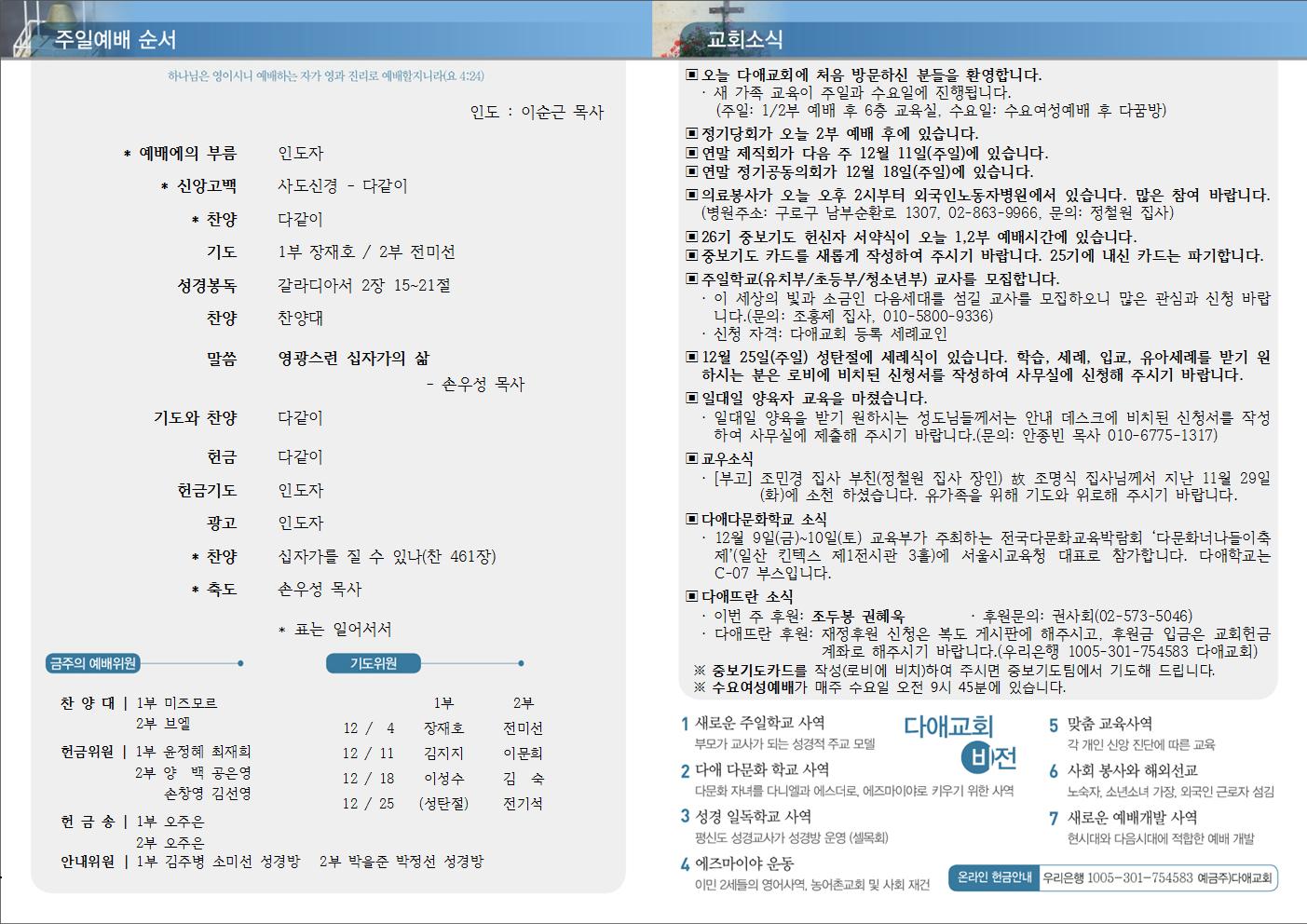
Task: Click the sermon title 영광스런 십자가의 삶
Action: click(x=354, y=359)
